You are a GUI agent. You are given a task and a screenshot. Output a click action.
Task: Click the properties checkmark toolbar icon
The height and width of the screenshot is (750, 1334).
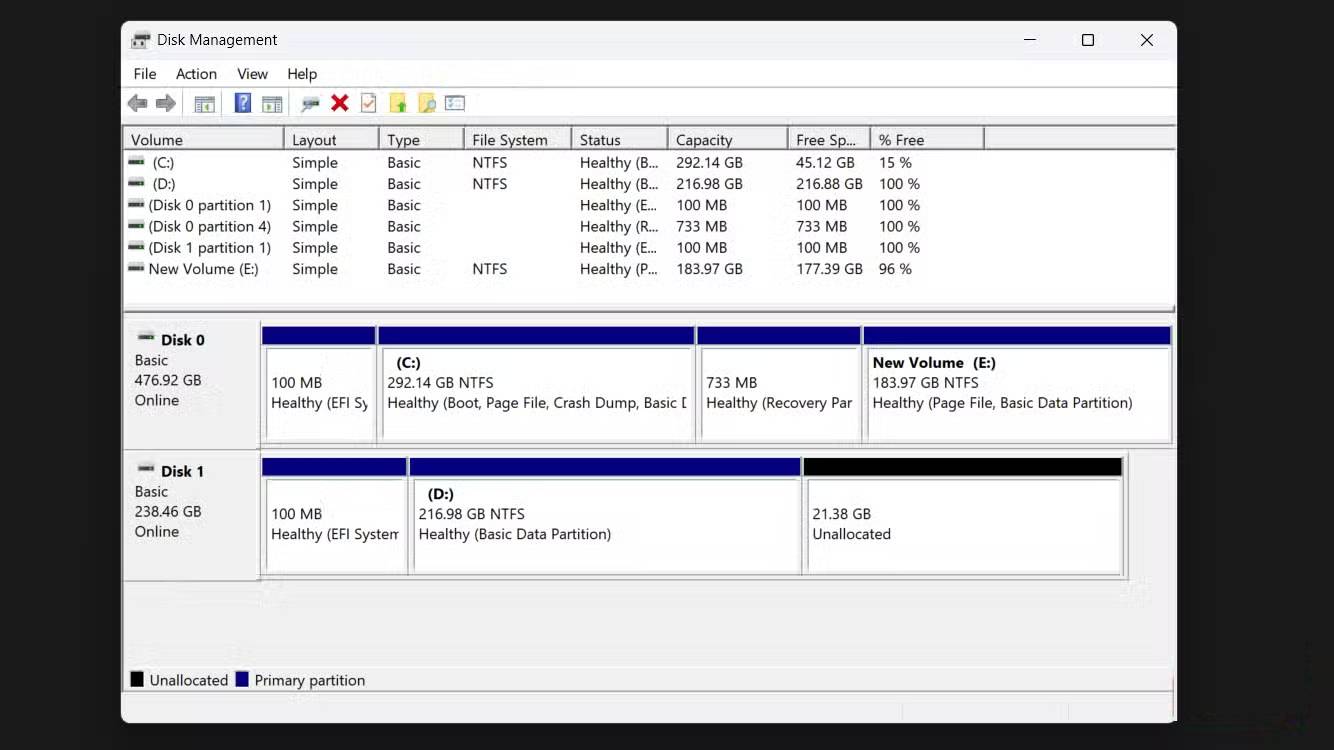coord(368,103)
